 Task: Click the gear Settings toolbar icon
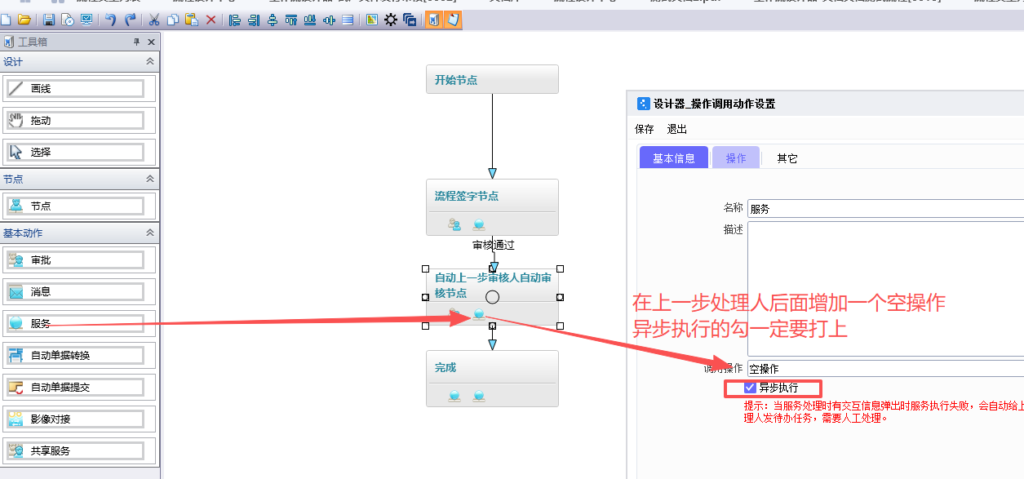[x=391, y=20]
